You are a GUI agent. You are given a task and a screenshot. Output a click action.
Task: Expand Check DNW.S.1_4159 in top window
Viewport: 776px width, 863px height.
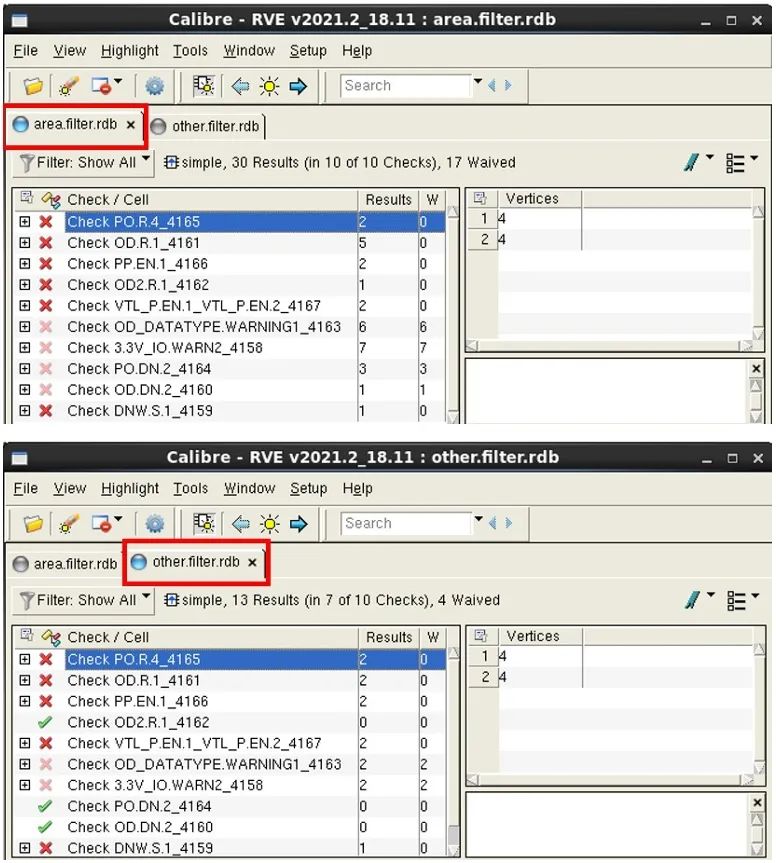click(25, 411)
